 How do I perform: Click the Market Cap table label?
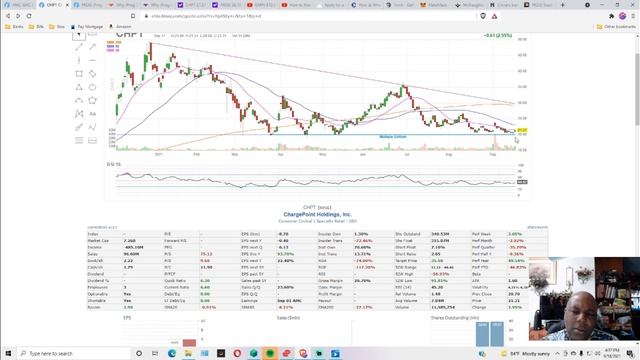(98, 241)
